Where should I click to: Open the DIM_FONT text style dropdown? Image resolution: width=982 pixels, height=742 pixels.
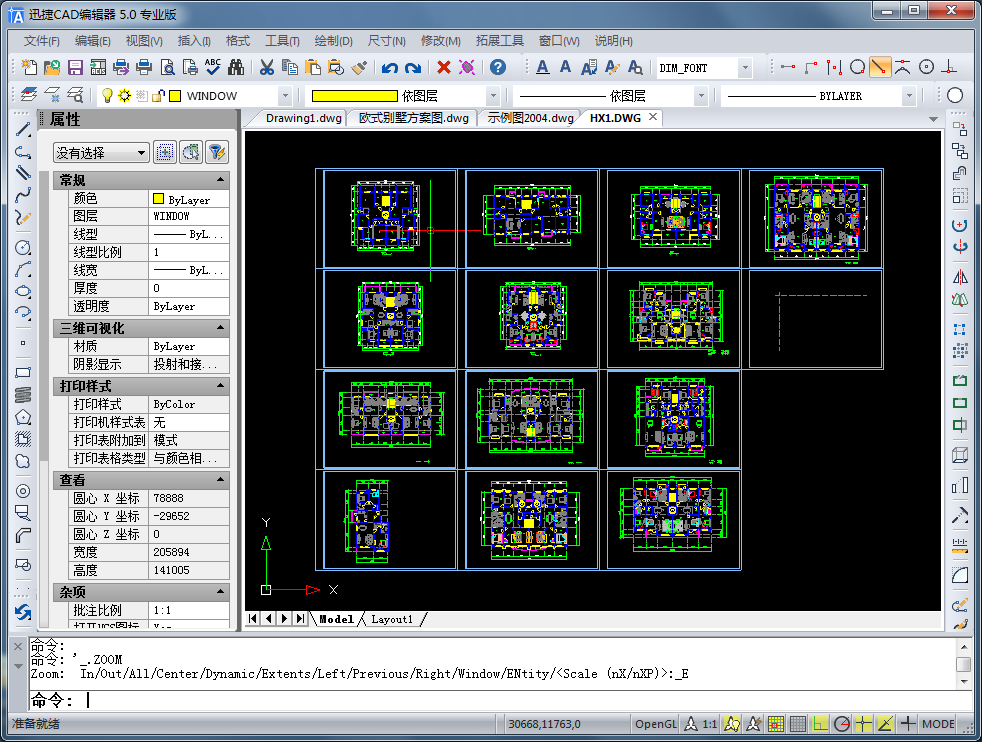(x=745, y=68)
